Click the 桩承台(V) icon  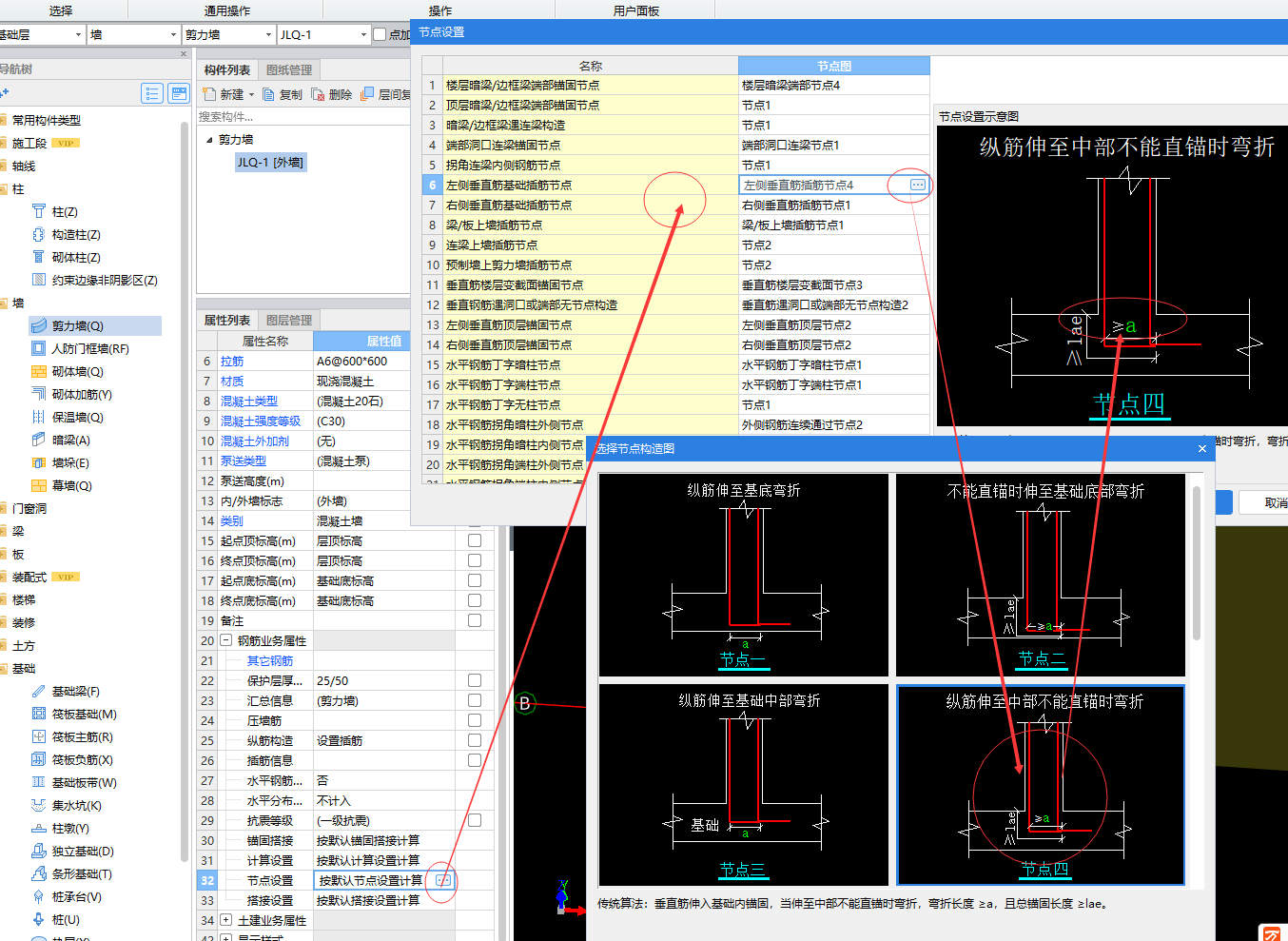pos(39,896)
